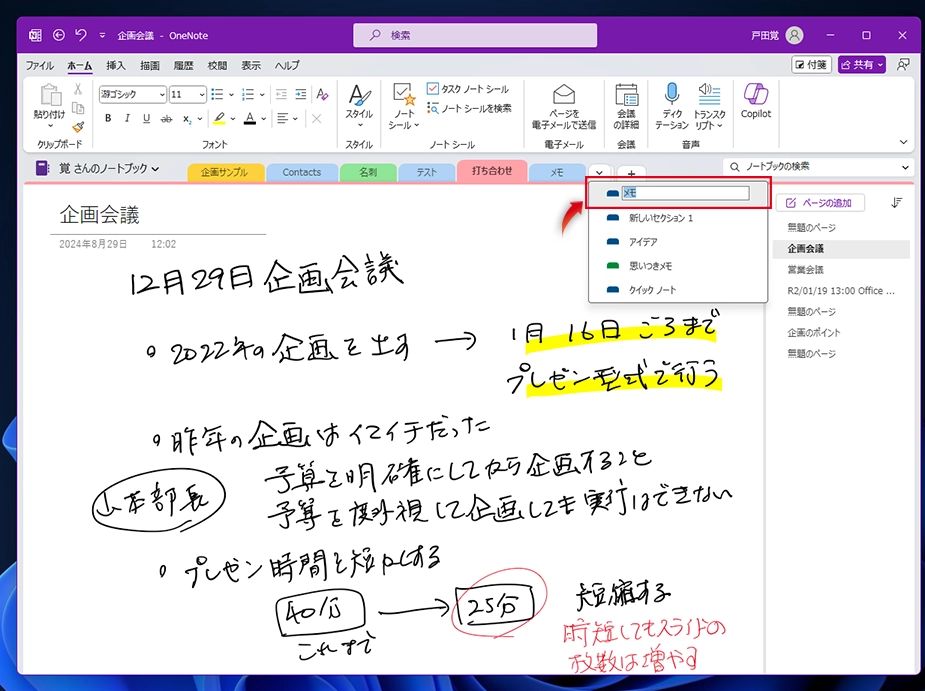The width and height of the screenshot is (925, 691).
Task: Open the font size combo box
Action: tap(188, 94)
